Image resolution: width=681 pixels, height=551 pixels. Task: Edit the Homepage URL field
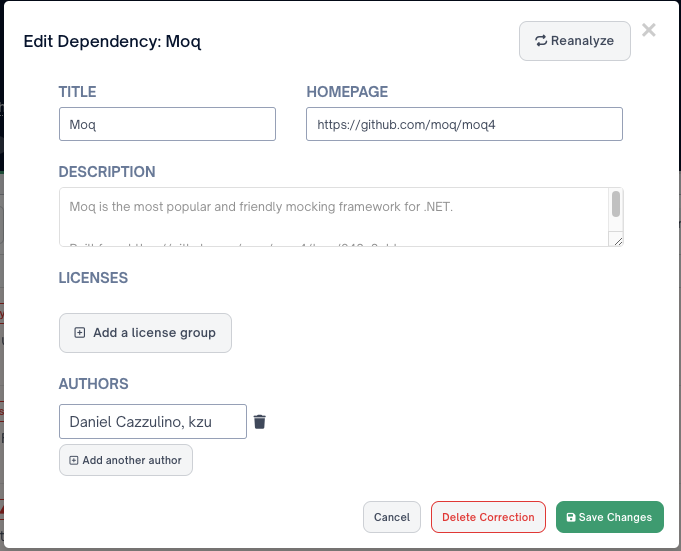[x=464, y=124]
